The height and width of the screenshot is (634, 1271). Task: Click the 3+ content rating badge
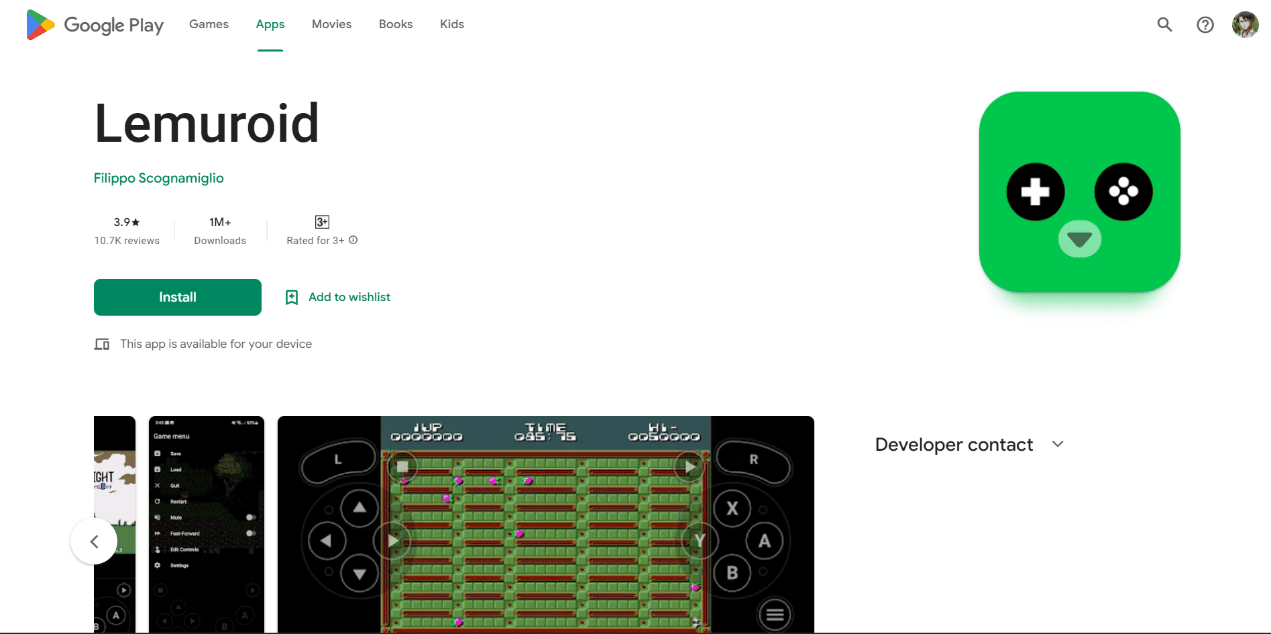tap(322, 222)
